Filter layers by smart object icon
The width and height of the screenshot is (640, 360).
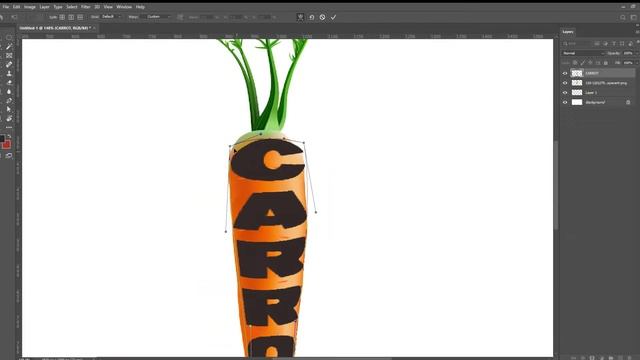631,43
